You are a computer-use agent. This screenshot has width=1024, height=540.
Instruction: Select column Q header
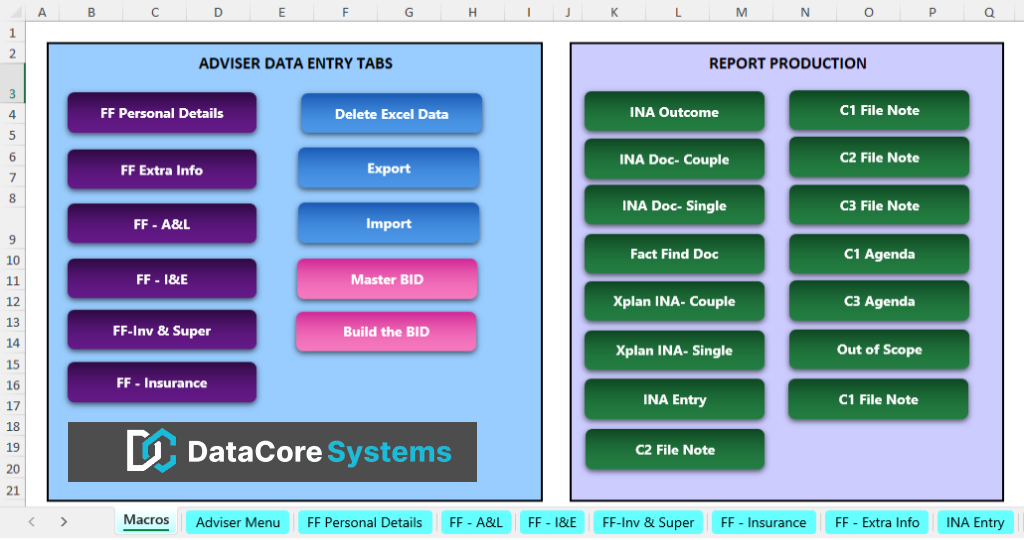[x=989, y=12]
